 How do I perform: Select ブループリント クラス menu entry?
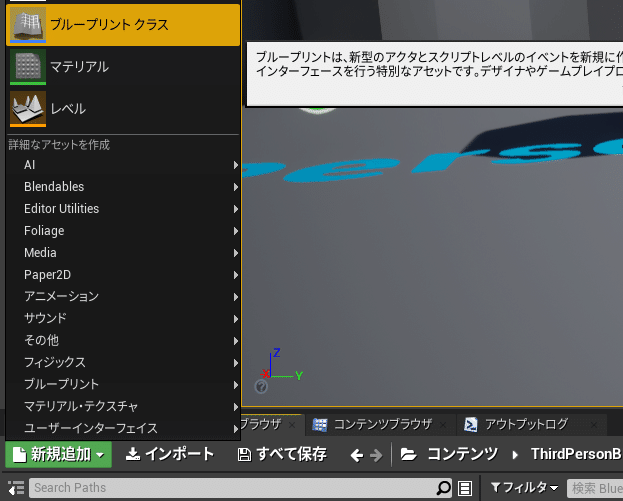click(123, 25)
